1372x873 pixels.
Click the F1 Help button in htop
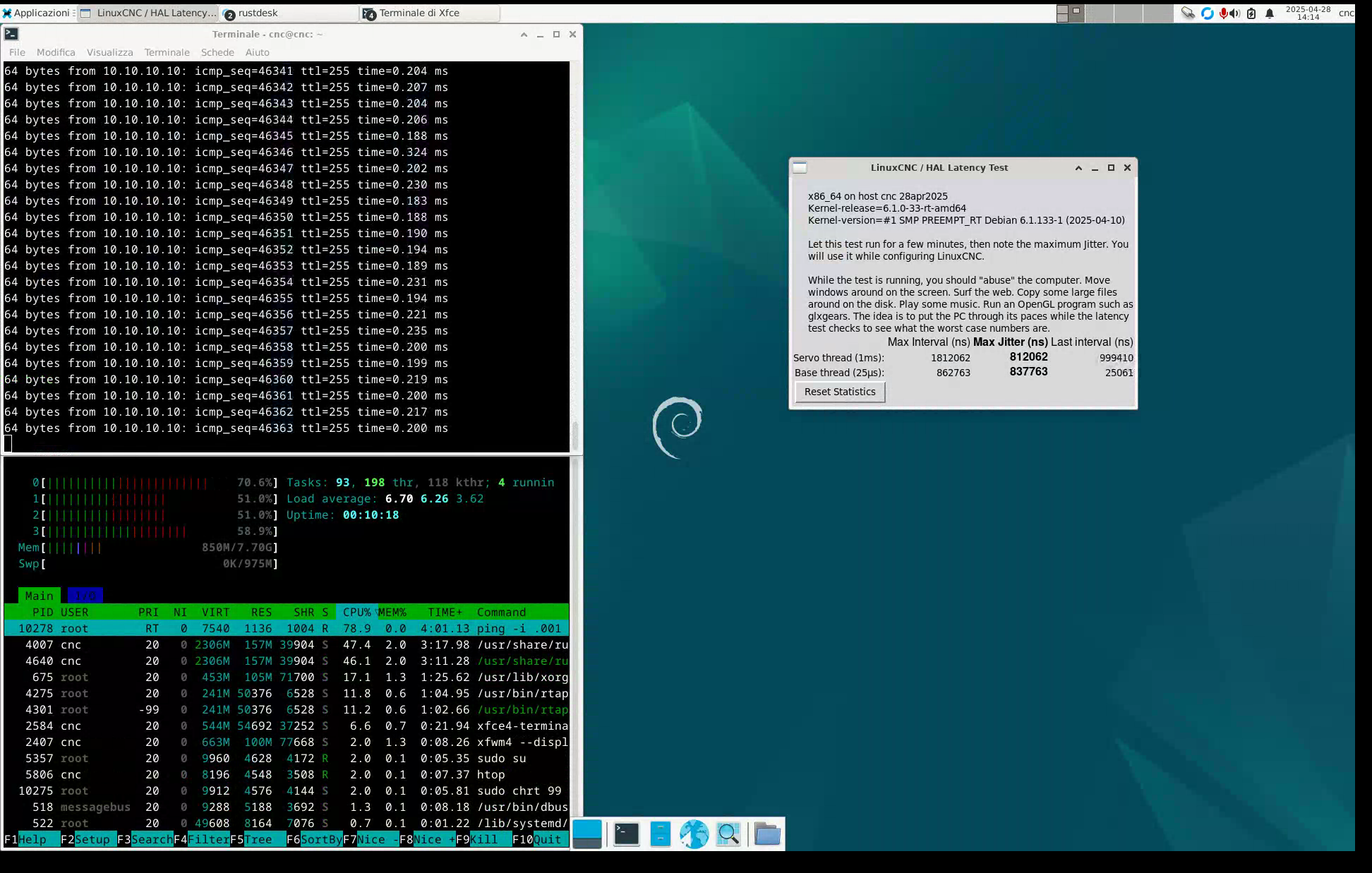coord(32,839)
